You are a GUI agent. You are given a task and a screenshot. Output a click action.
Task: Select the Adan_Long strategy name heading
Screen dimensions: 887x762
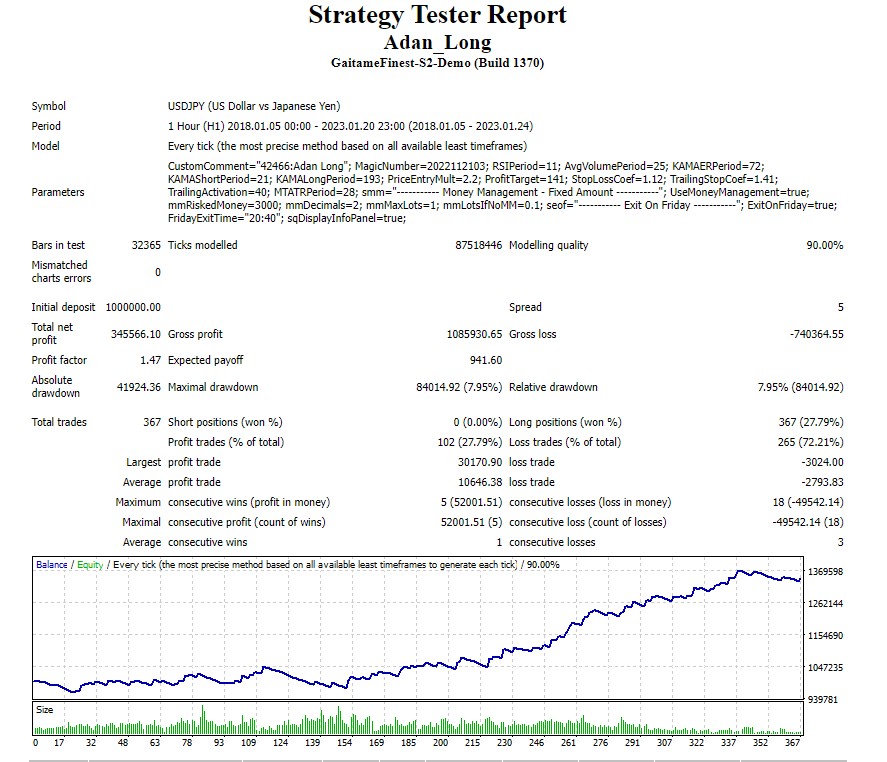pyautogui.click(x=437, y=42)
